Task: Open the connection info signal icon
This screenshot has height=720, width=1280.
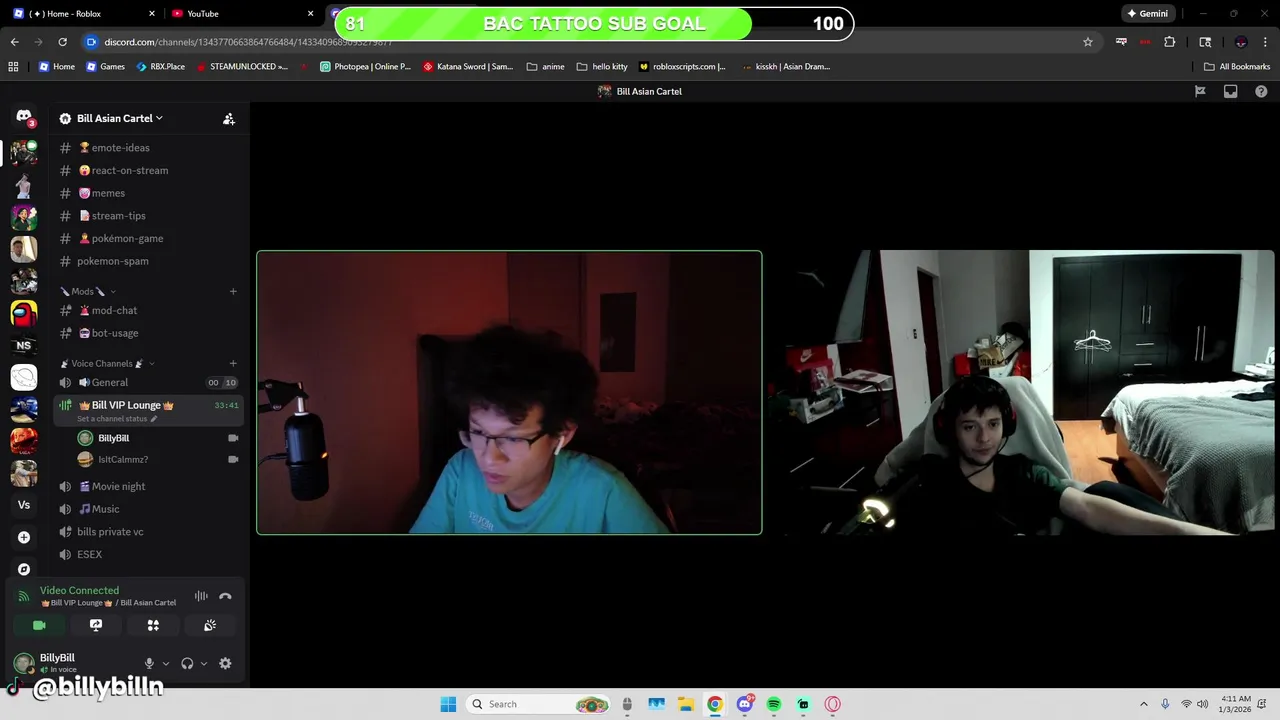Action: [x=24, y=596]
